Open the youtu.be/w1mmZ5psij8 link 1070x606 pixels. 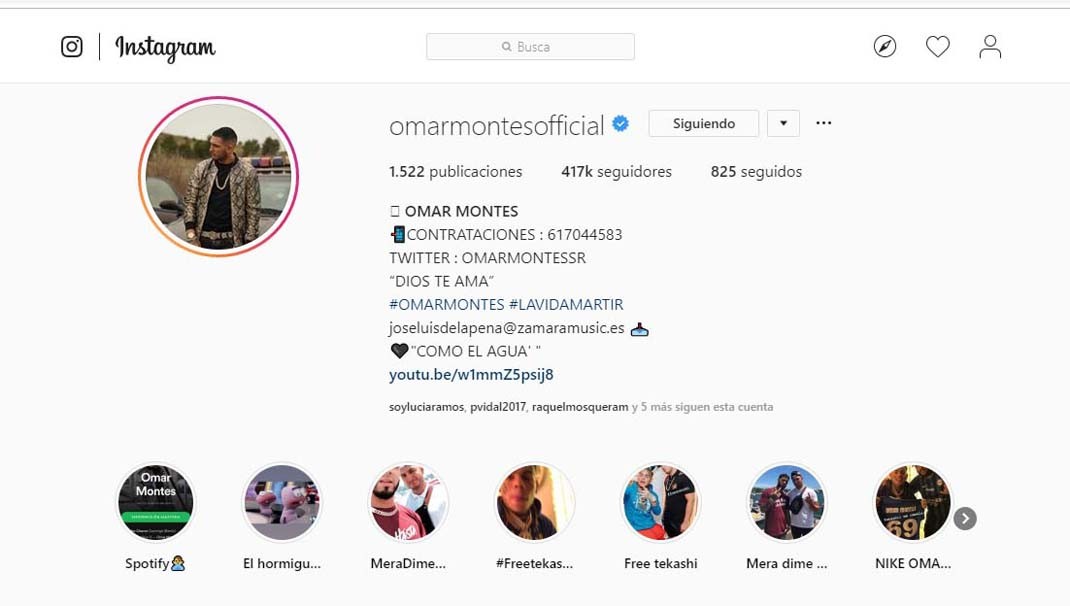(471, 375)
